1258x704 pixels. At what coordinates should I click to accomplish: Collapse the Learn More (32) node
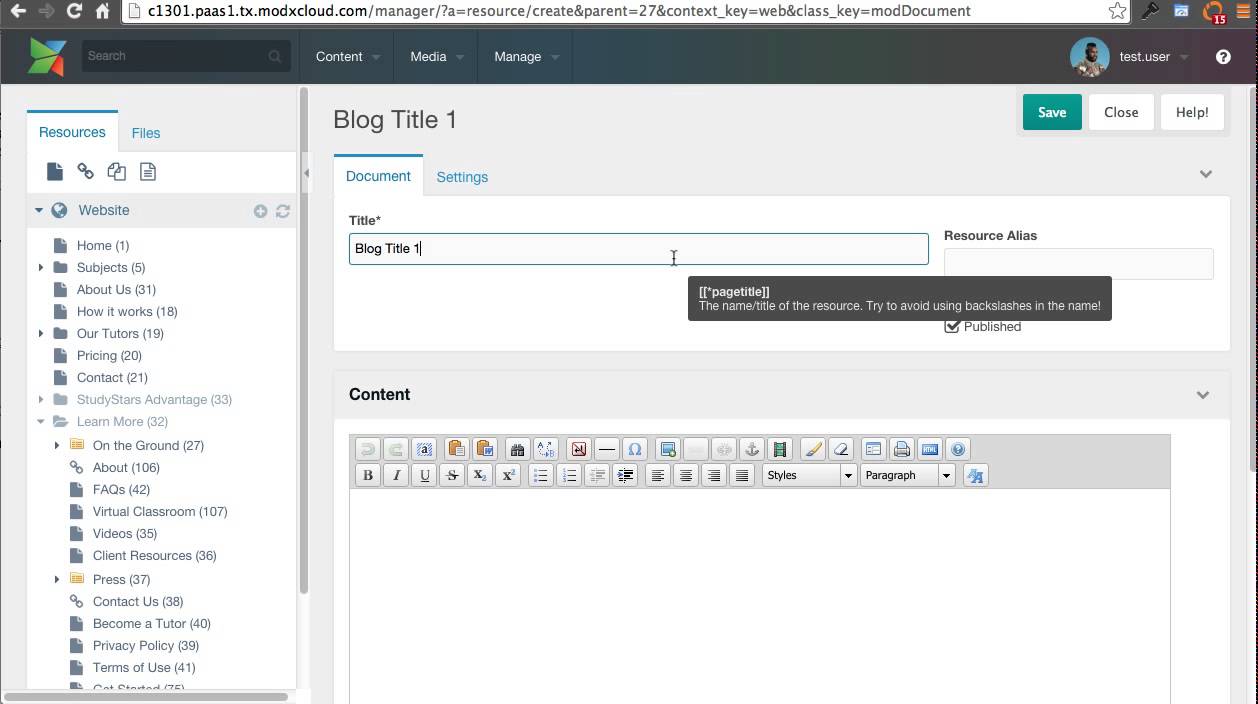(41, 421)
